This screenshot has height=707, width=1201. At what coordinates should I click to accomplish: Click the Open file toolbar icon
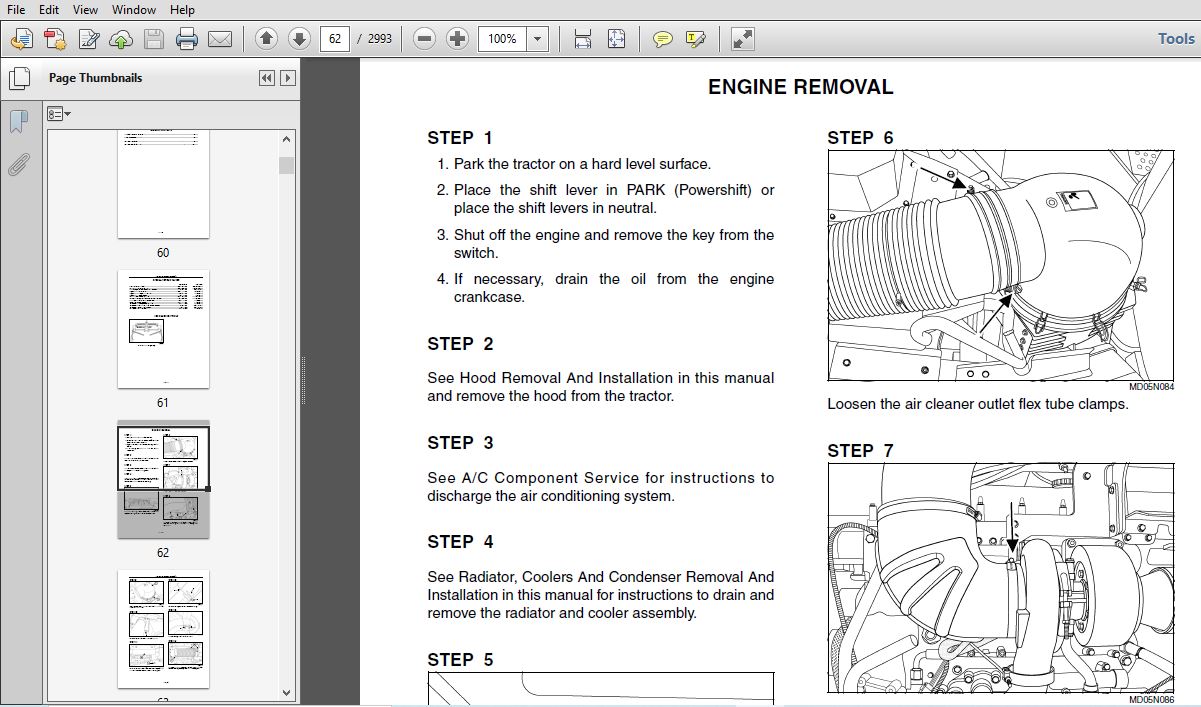coord(22,39)
